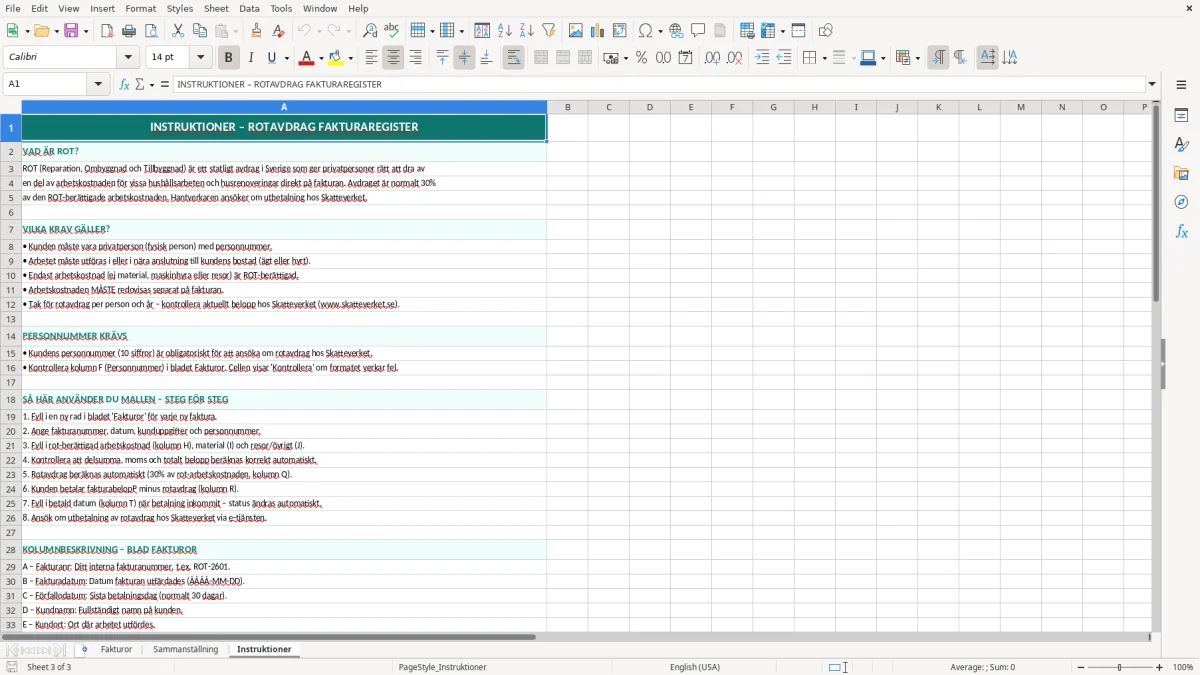1200x675 pixels.
Task: Click the zoom in plus button
Action: coord(1160,667)
